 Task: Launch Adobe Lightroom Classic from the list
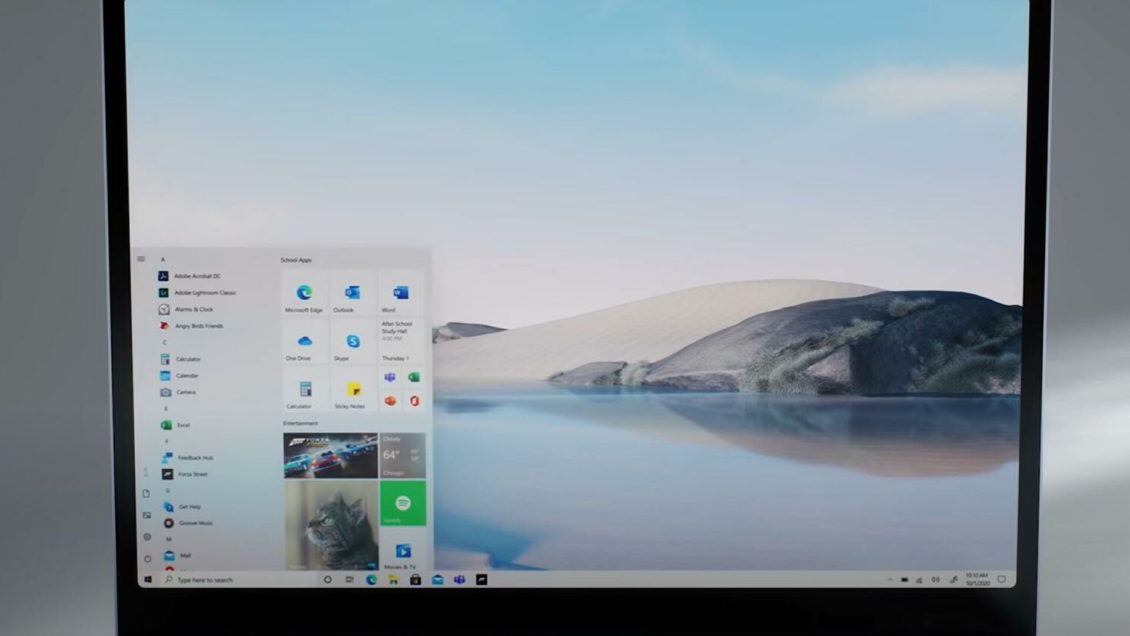pyautogui.click(x=206, y=293)
